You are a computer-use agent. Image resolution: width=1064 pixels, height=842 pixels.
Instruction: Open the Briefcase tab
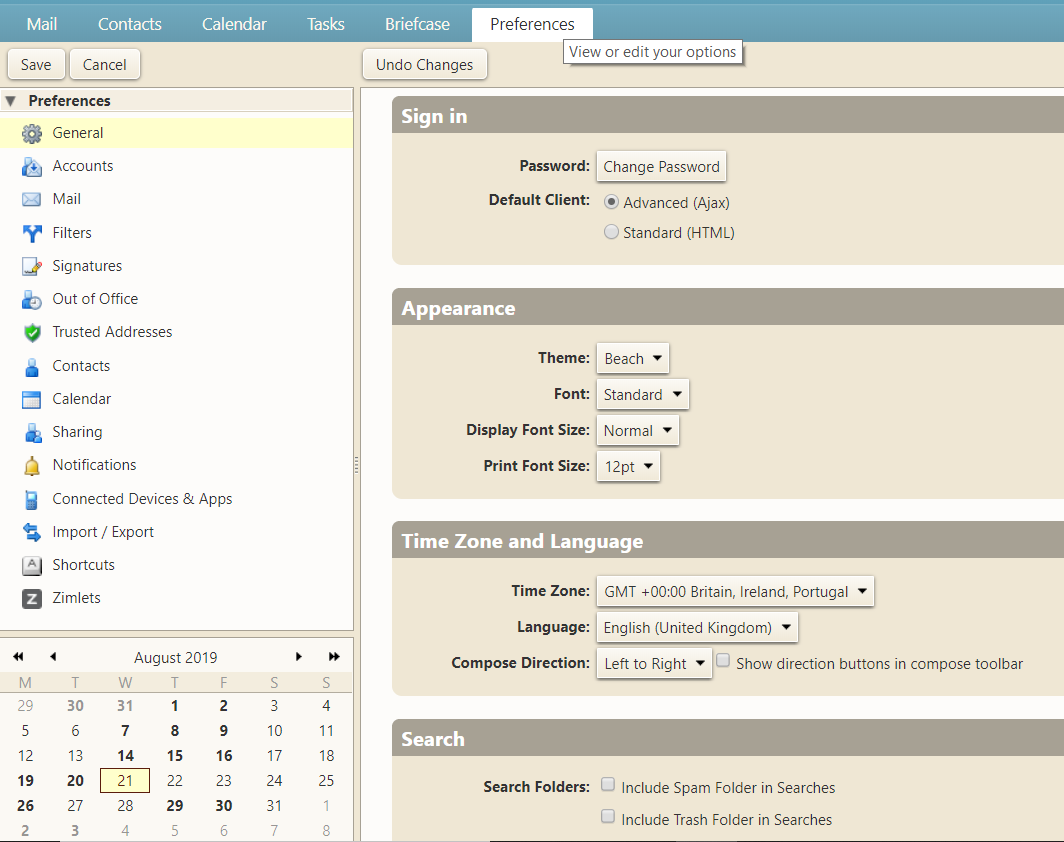click(417, 24)
